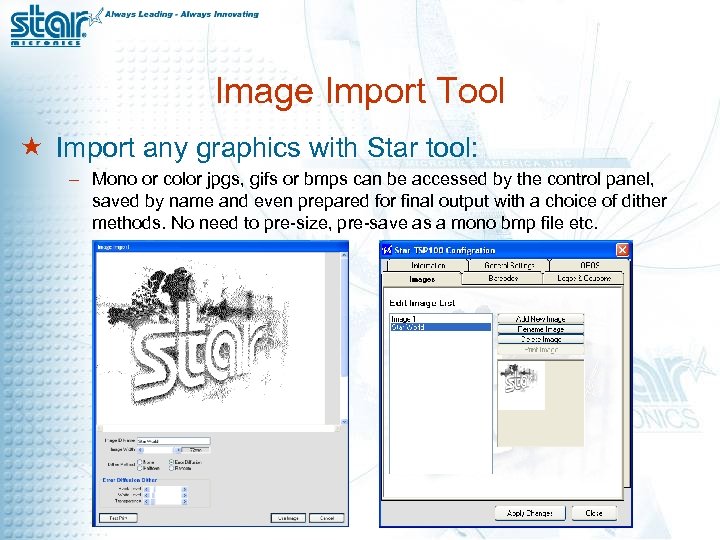The height and width of the screenshot is (540, 720).
Task: Click Apply Changes in the Configuration window
Action: tap(530, 513)
